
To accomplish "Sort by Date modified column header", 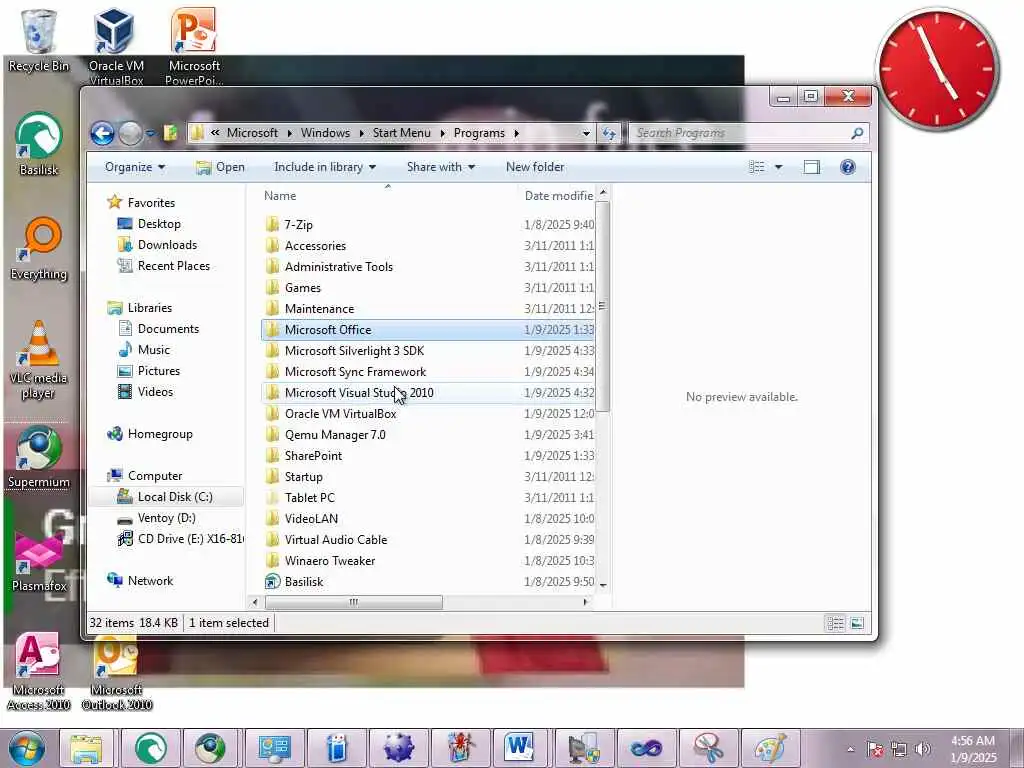I will pyautogui.click(x=558, y=196).
